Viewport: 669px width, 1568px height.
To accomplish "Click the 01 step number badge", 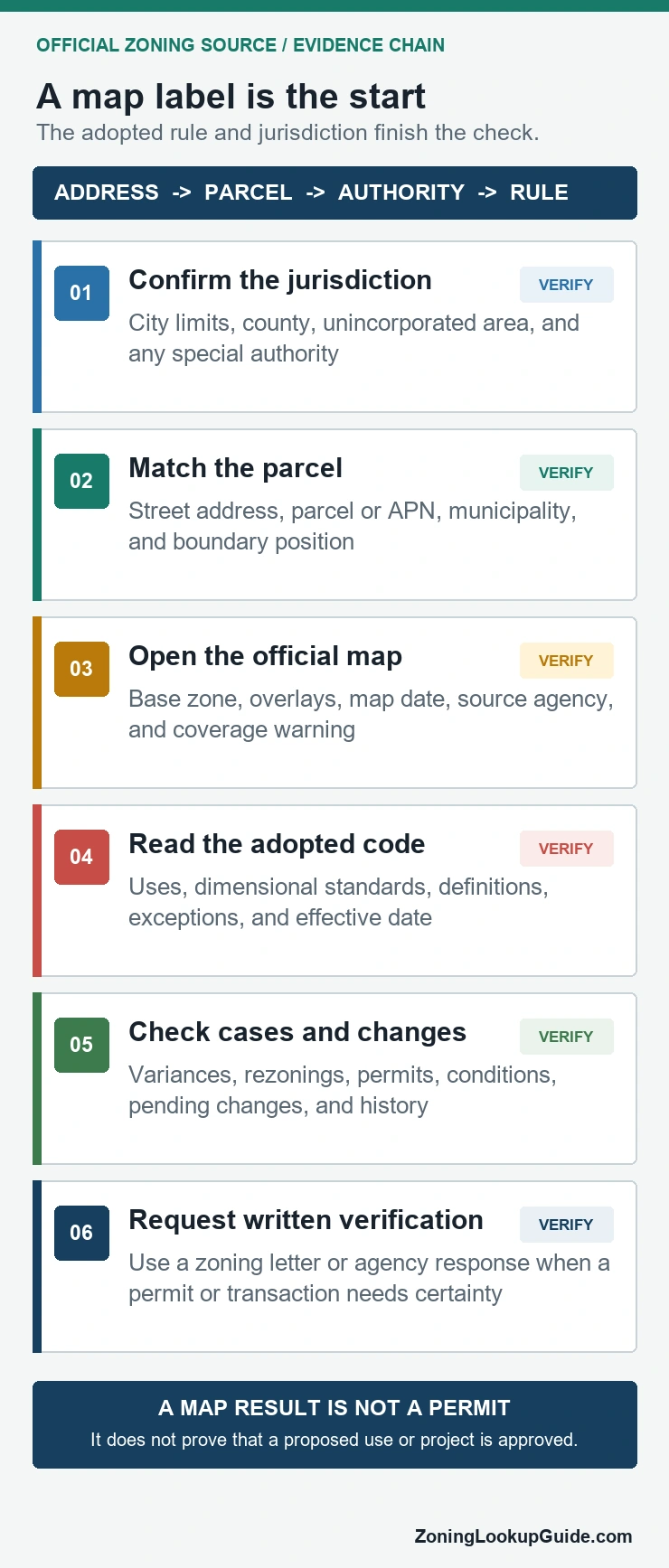I will (x=81, y=293).
